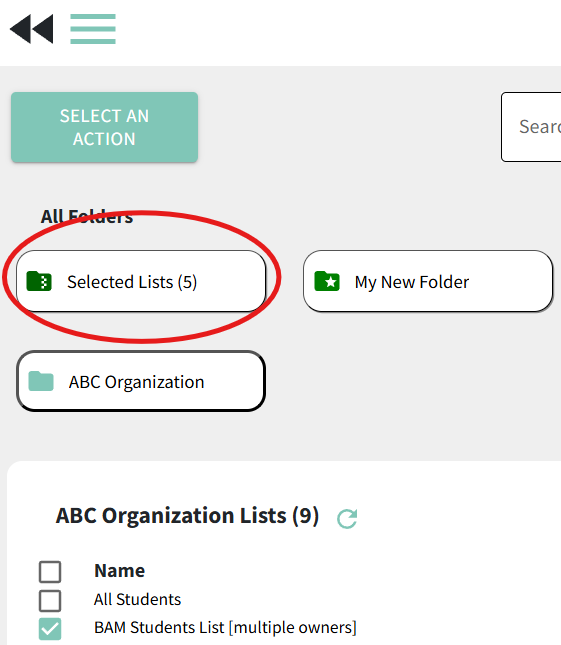Screen dimensions: 561x645
Task: Refresh the ABC Organization Lists
Action: [x=347, y=518]
